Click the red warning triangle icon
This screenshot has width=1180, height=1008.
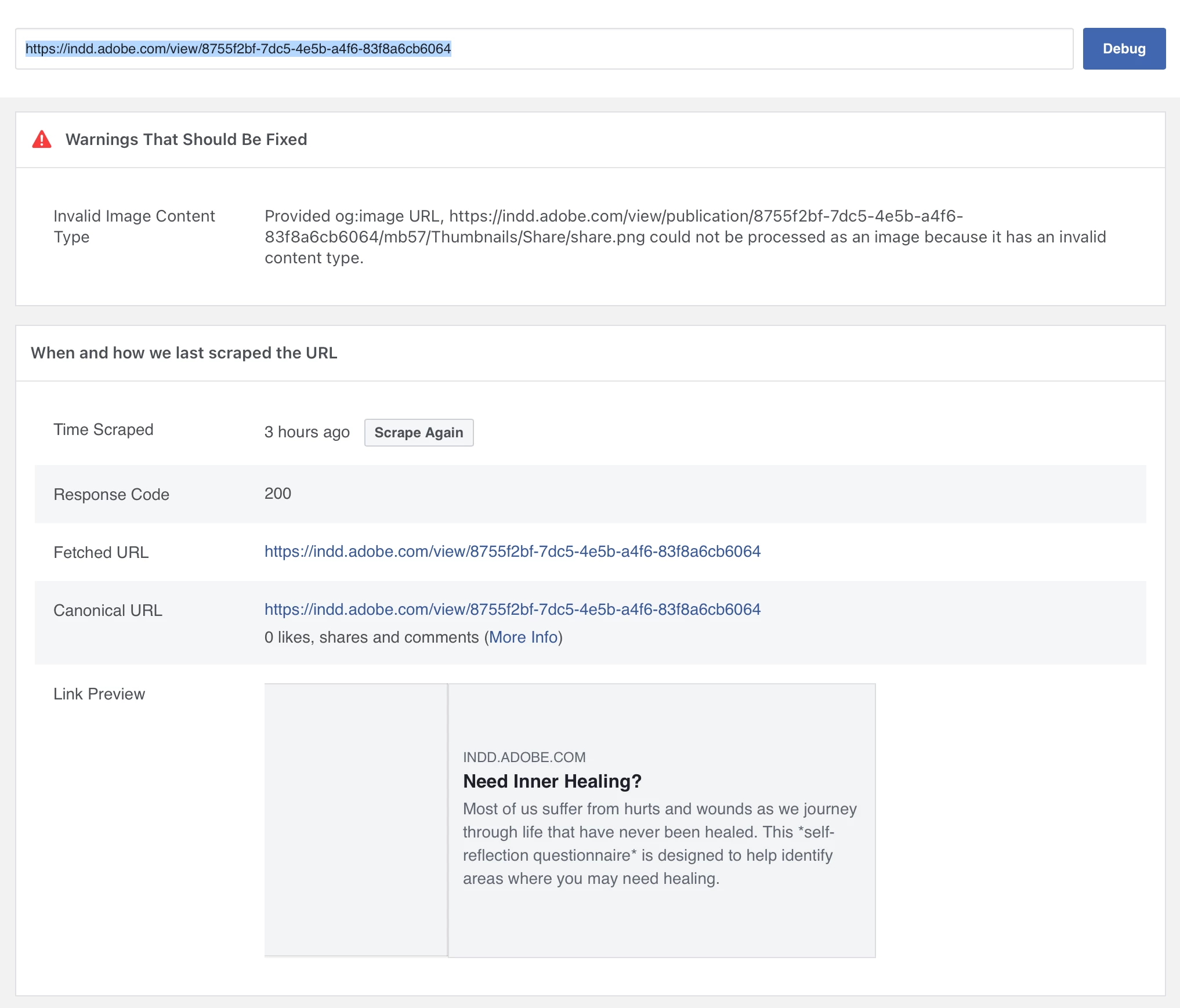[42, 140]
